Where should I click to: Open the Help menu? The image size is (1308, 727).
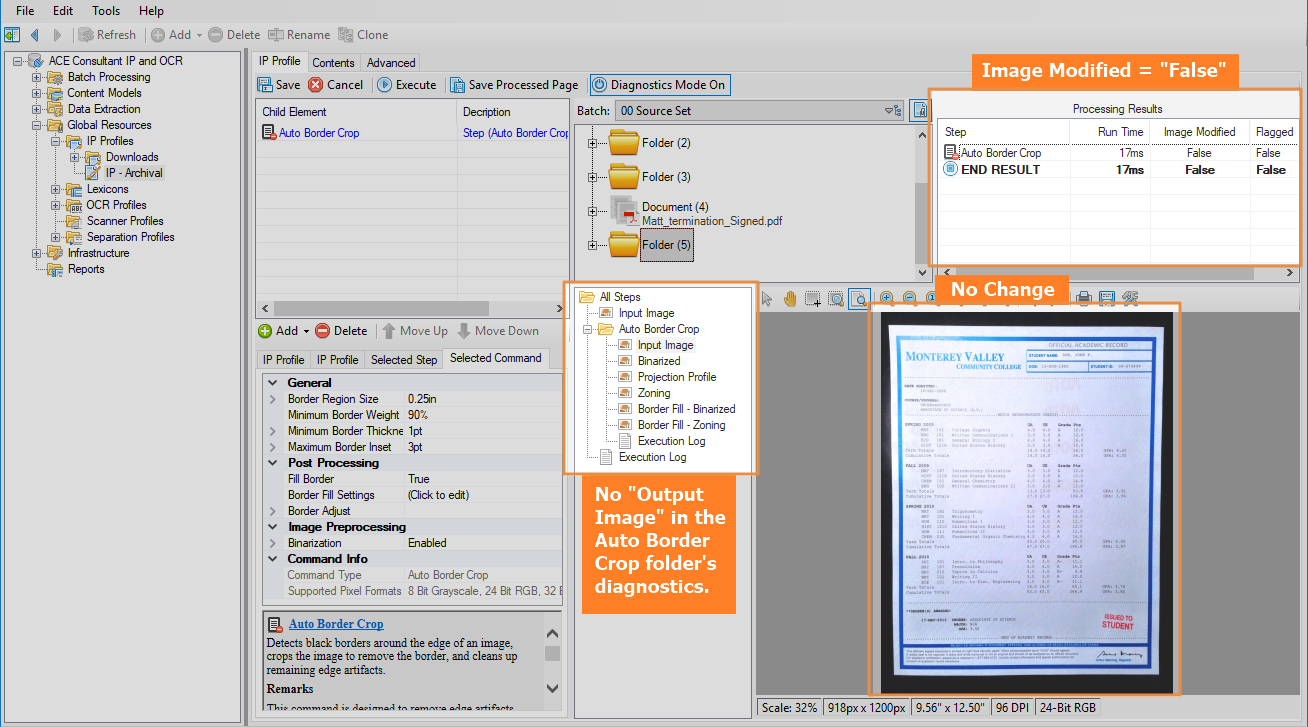151,11
